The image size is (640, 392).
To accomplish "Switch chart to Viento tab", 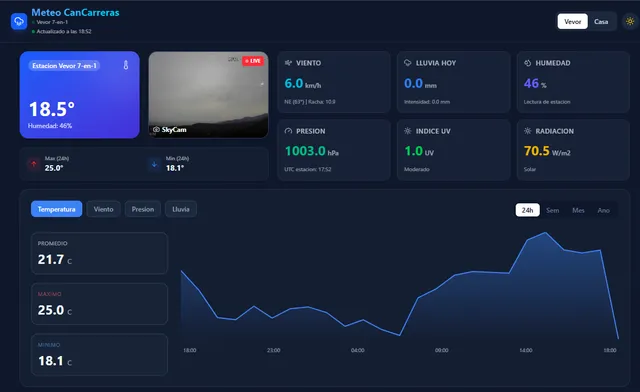I will coord(103,209).
